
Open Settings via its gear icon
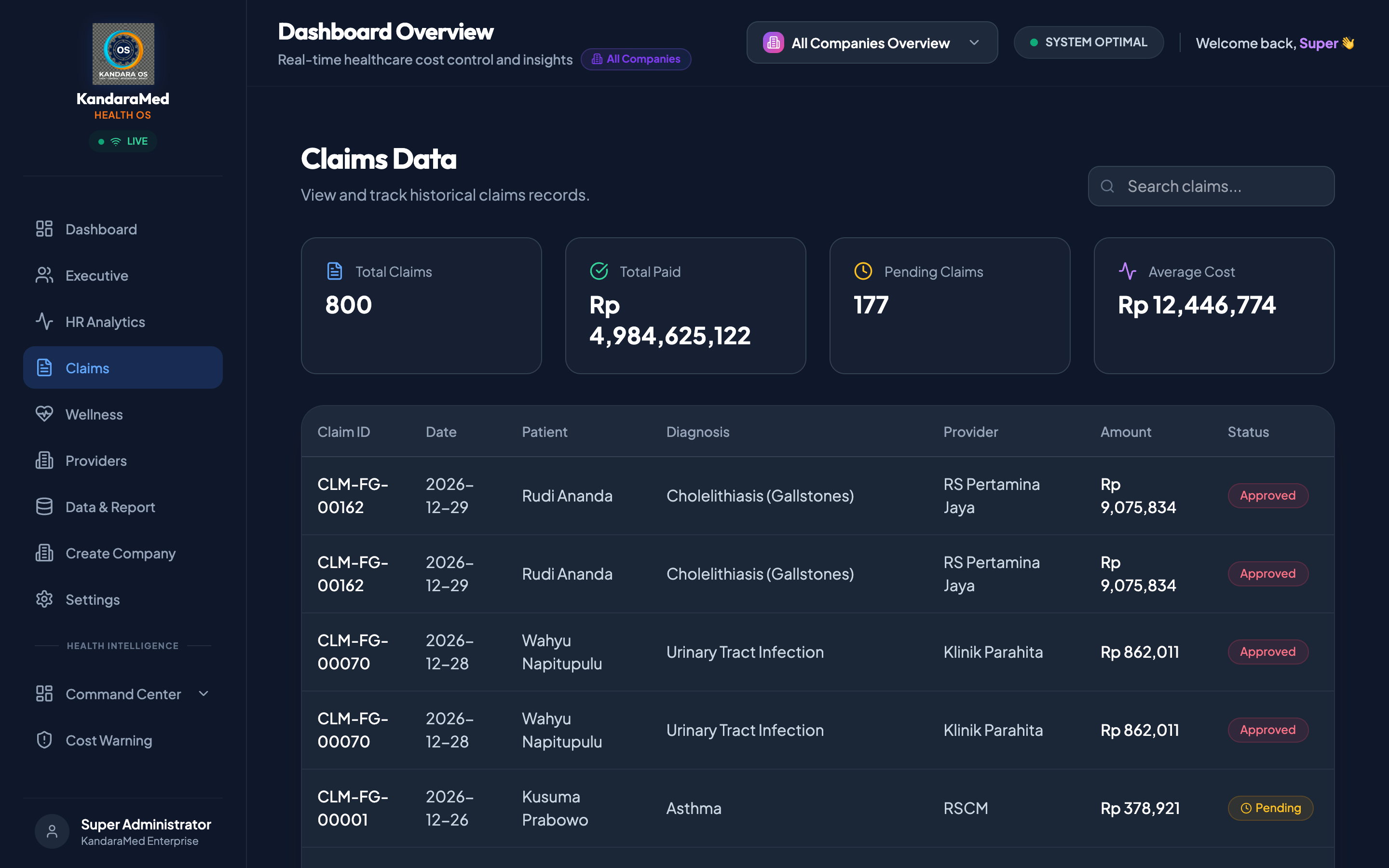[44, 599]
